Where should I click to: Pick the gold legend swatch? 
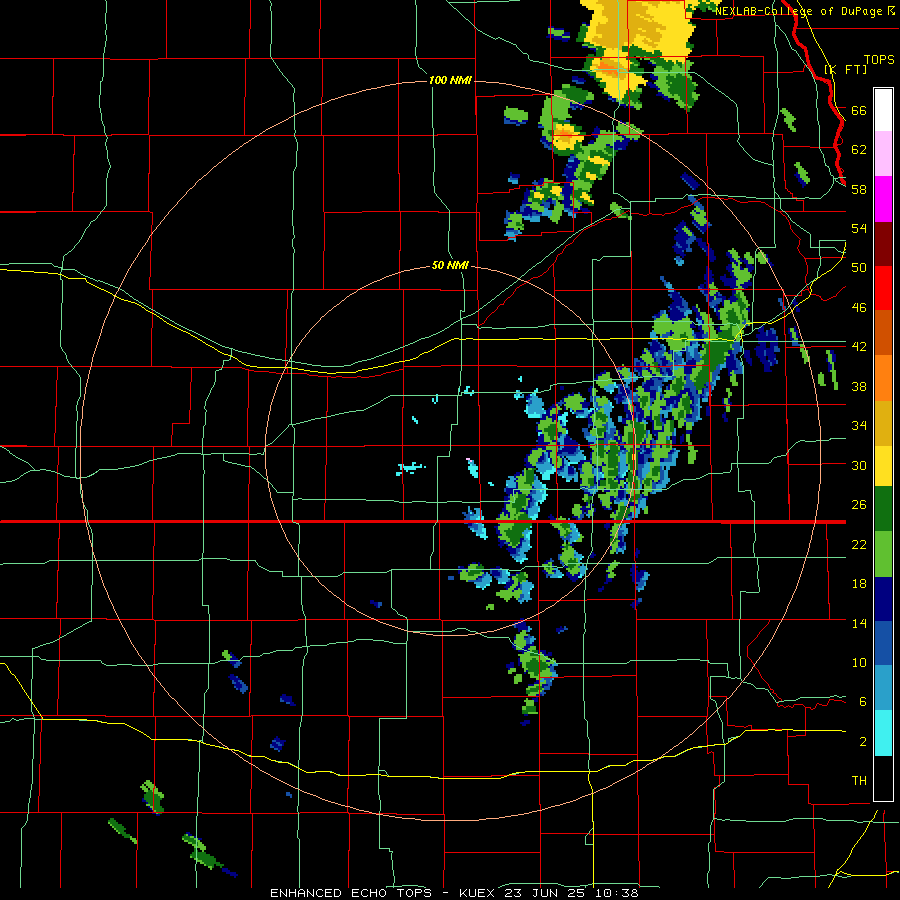[x=883, y=423]
